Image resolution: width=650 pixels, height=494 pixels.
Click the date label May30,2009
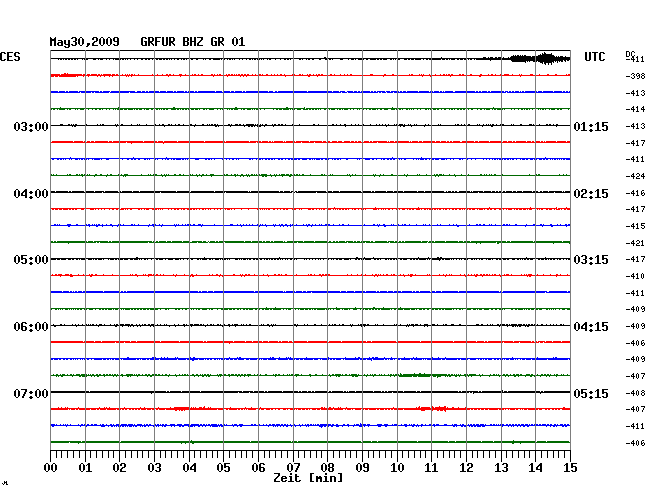[85, 42]
